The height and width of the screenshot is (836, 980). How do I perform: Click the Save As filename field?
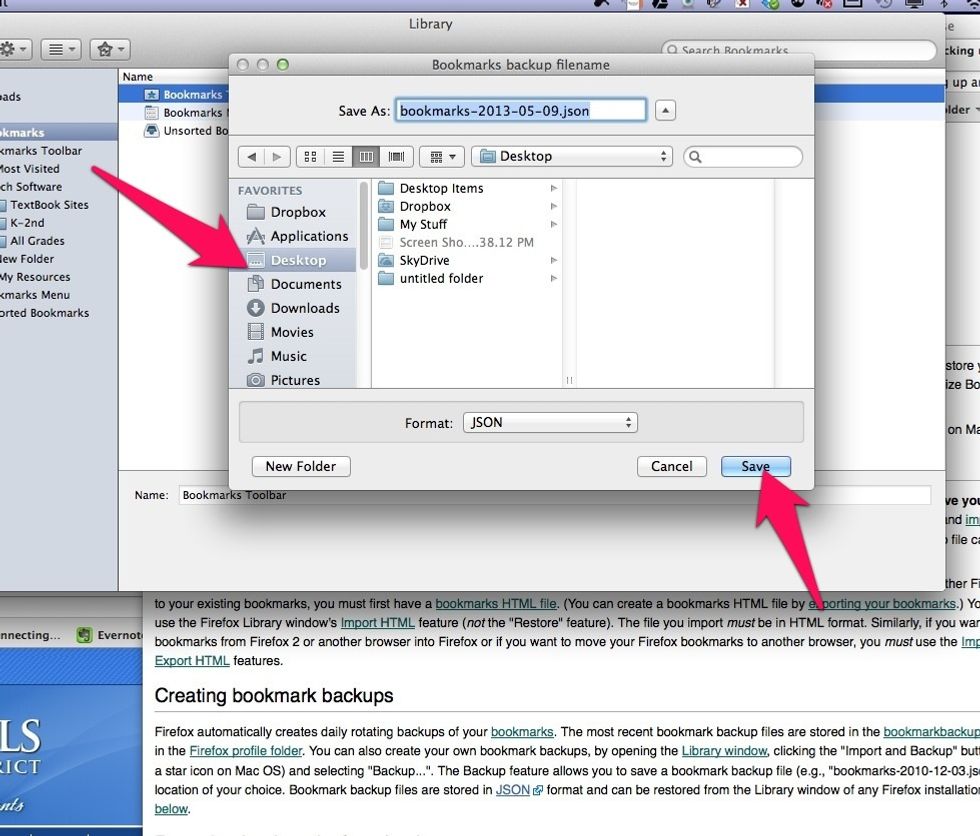click(520, 110)
